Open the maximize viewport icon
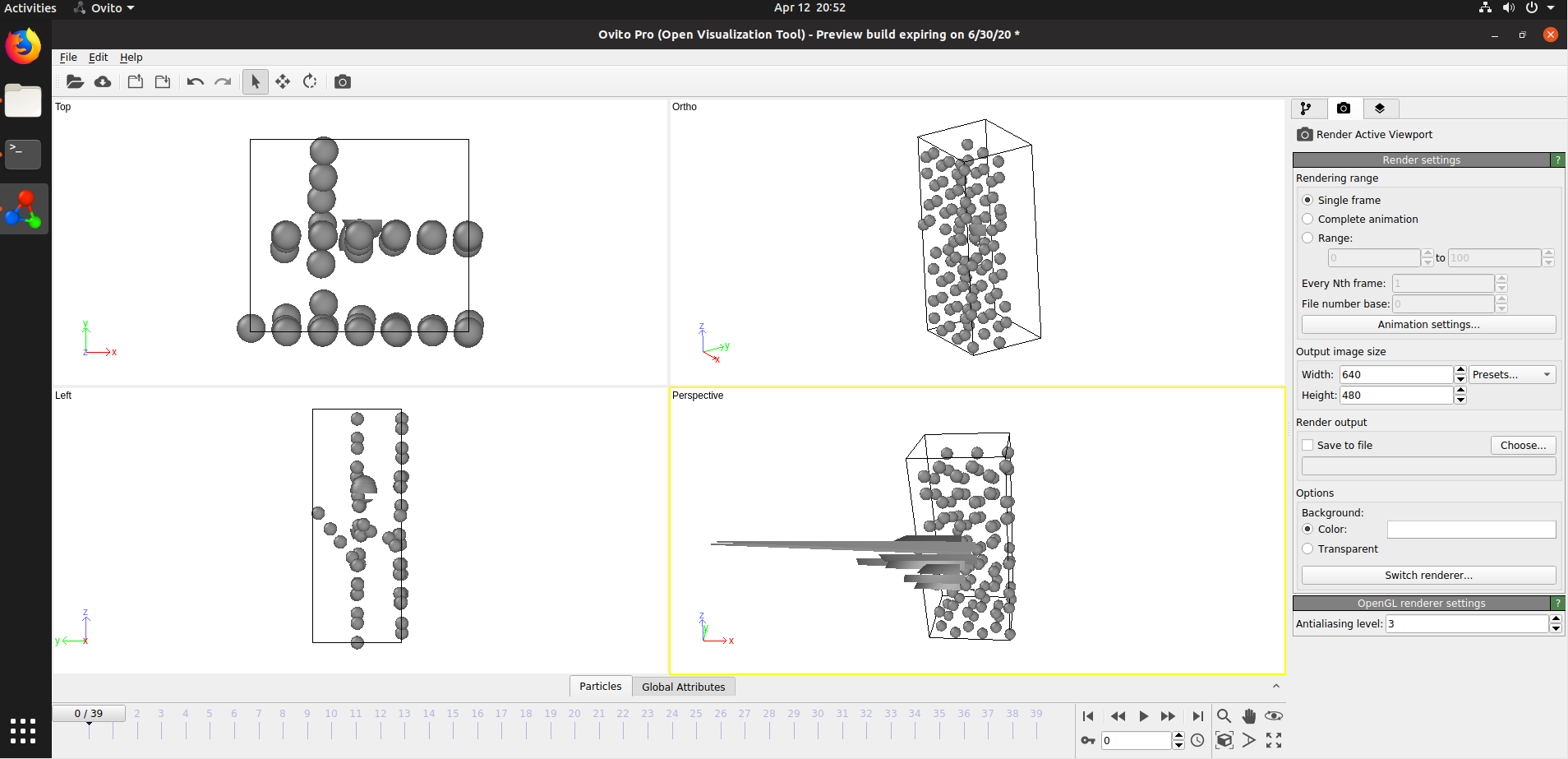The height and width of the screenshot is (759, 1568). coord(1275,740)
